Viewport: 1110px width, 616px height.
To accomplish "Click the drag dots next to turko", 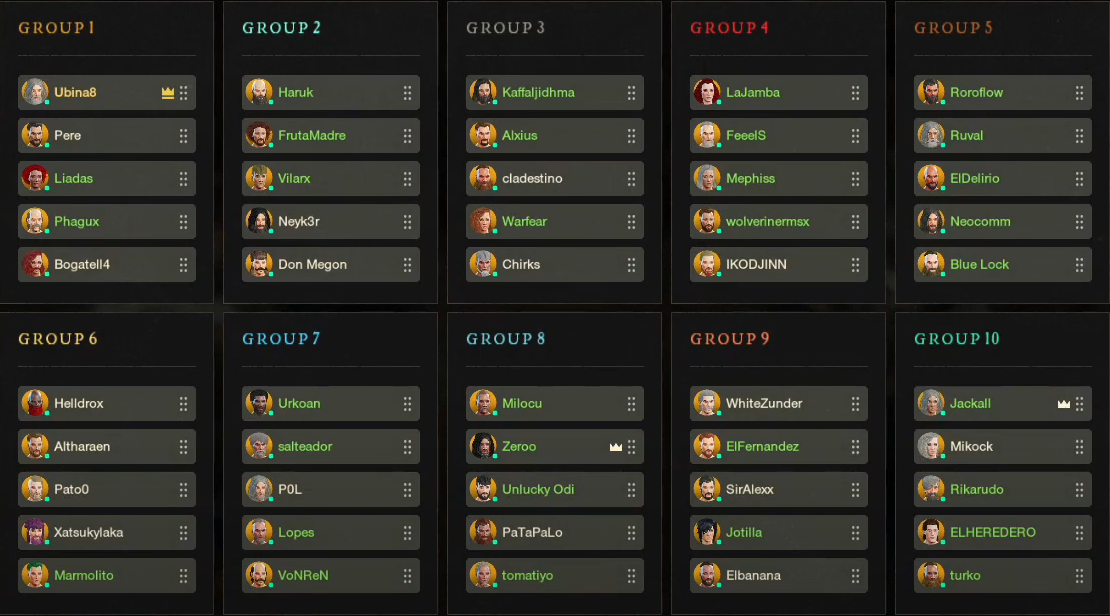I will click(x=1080, y=576).
